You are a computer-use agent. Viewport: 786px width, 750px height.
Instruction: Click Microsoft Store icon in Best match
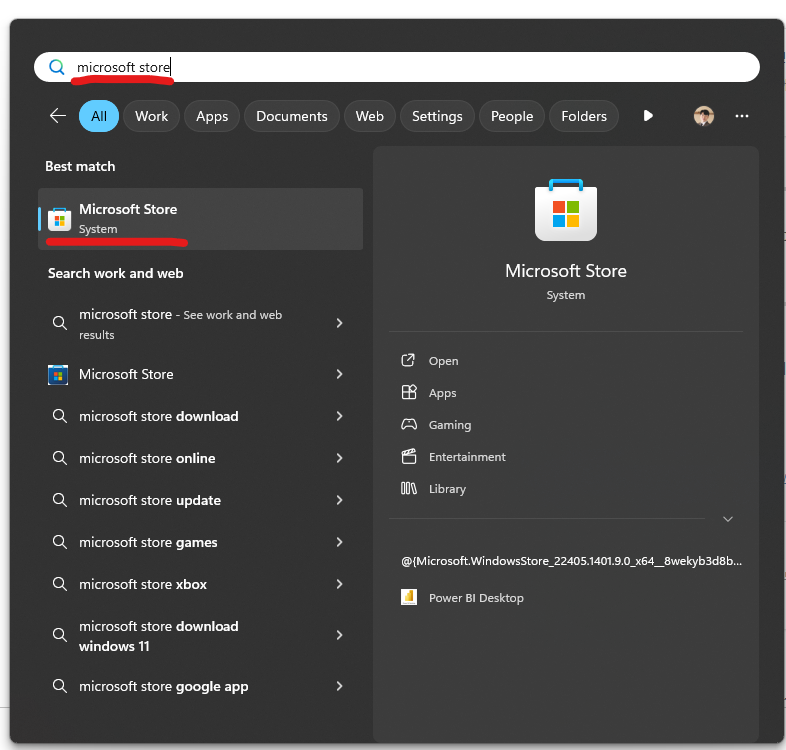pos(60,219)
